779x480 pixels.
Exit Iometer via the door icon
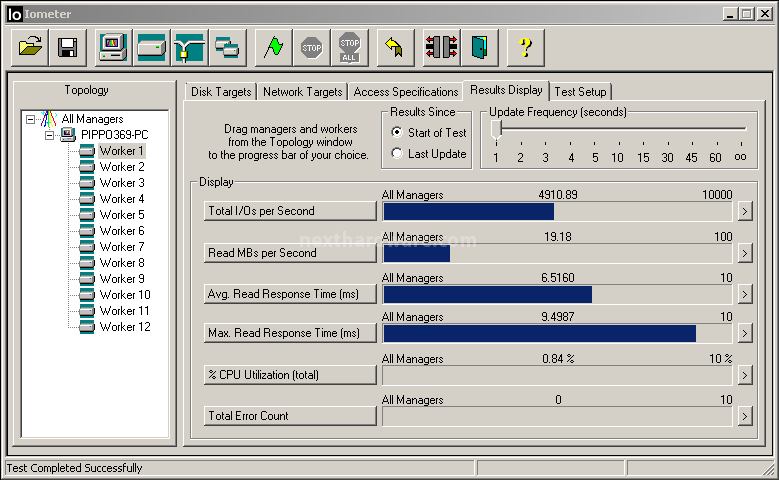point(479,48)
